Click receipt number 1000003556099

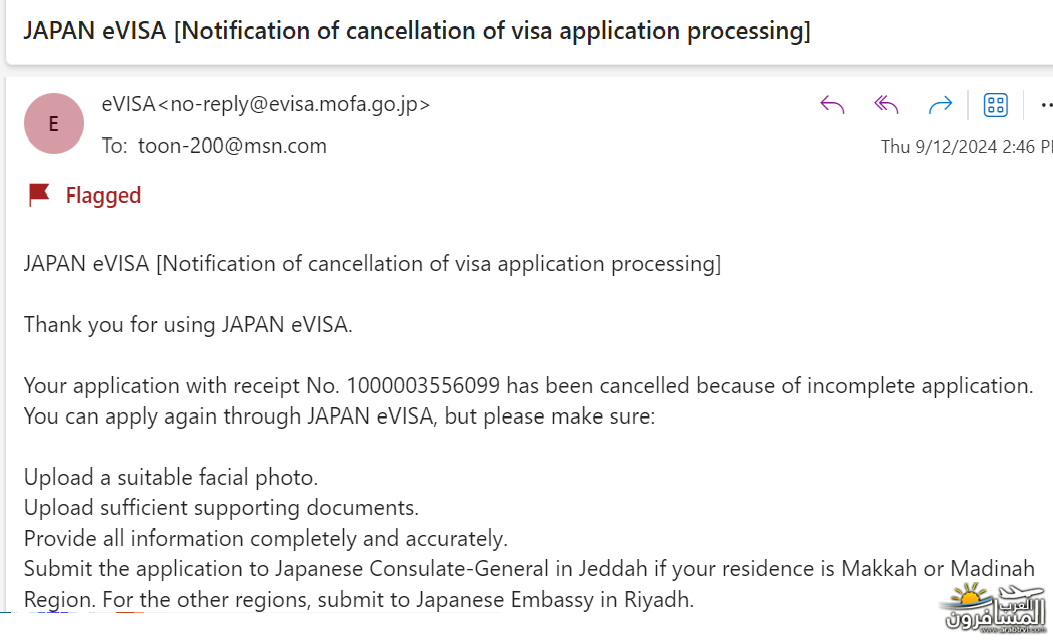tap(423, 385)
